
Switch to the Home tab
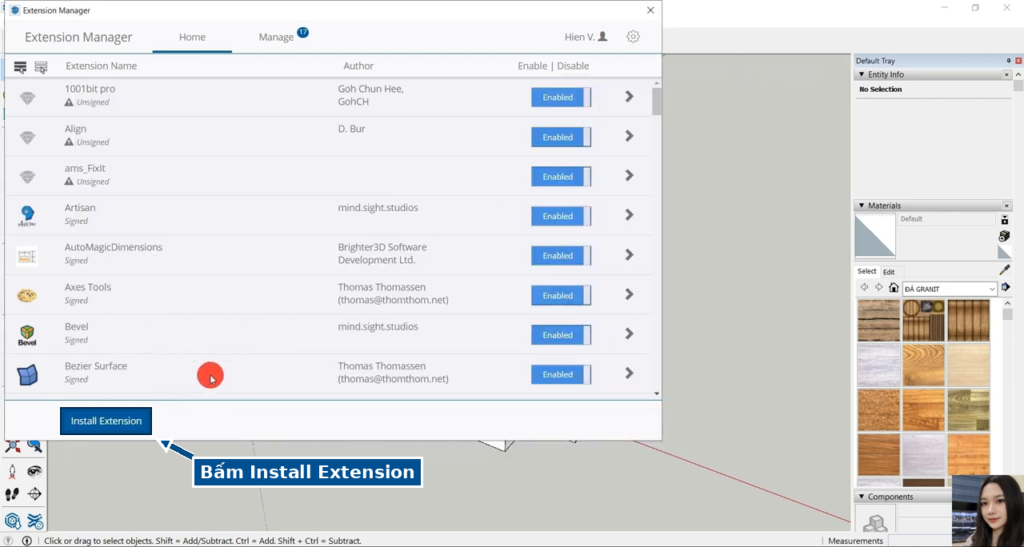click(192, 37)
